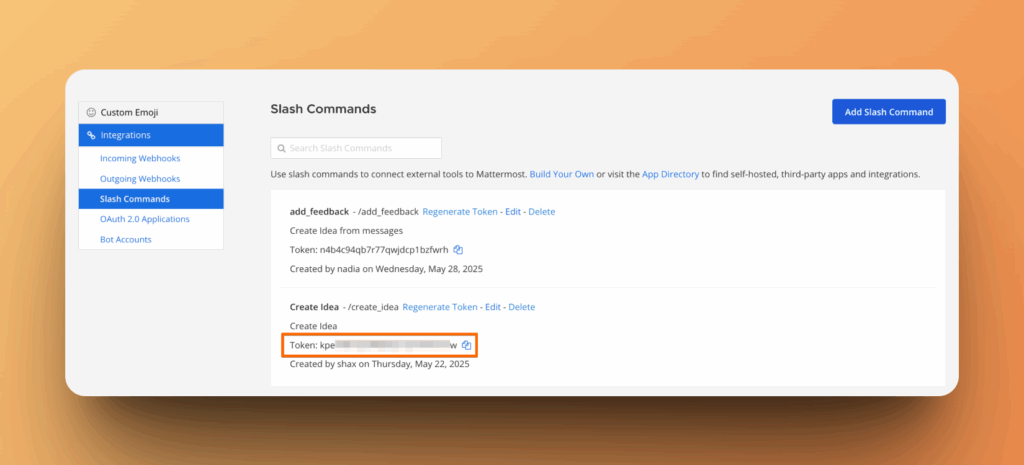The height and width of the screenshot is (465, 1024).
Task: Click the link icon beside Integrations
Action: 91,135
